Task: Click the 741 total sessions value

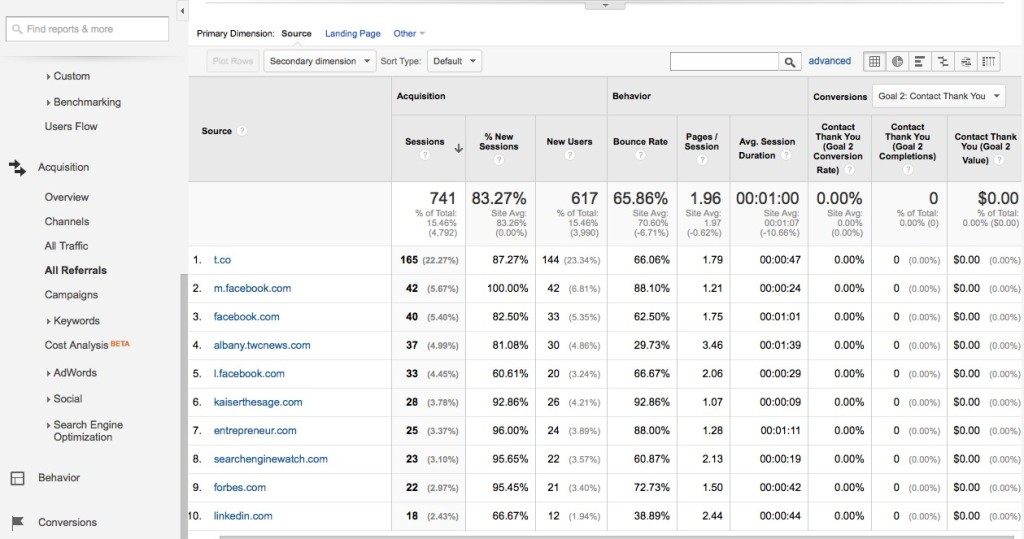Action: tap(442, 199)
